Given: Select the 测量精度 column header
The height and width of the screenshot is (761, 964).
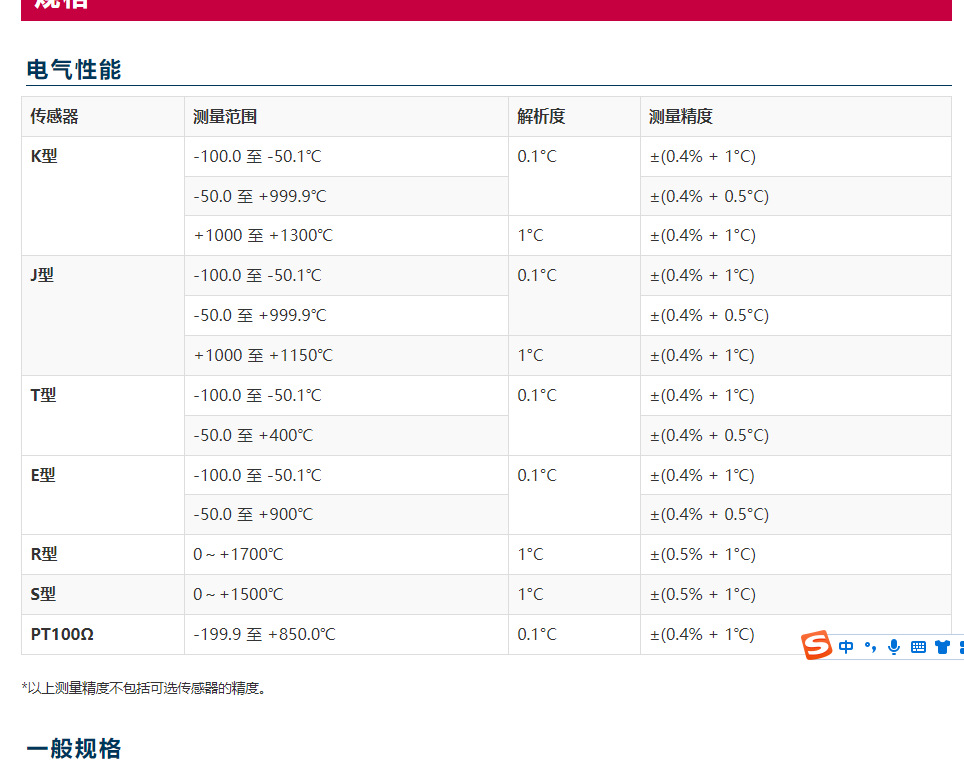Looking at the screenshot, I should (x=681, y=116).
